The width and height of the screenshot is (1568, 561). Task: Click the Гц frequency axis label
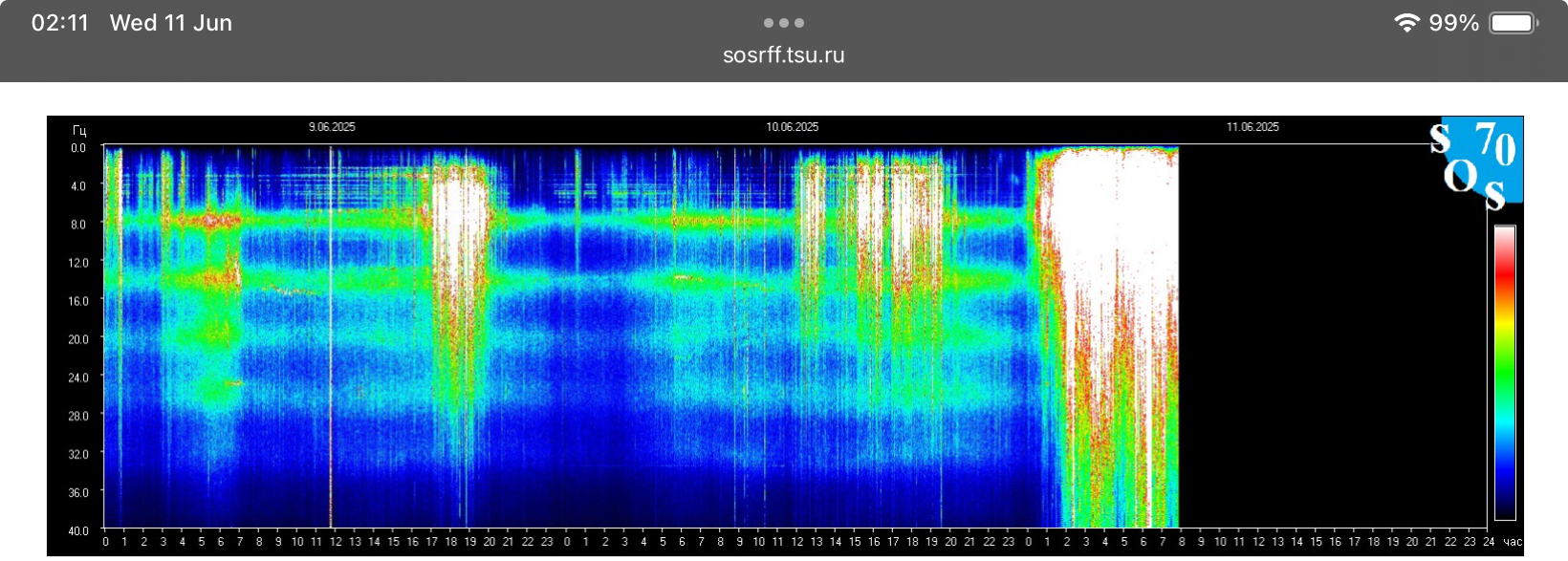[79, 131]
